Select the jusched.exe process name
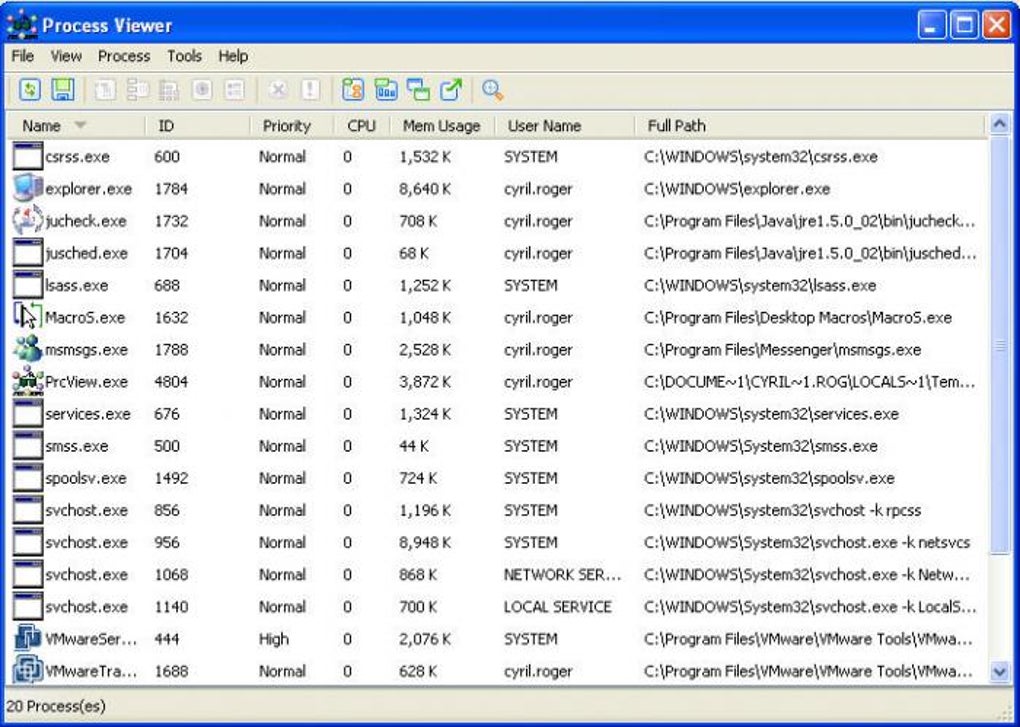This screenshot has width=1020, height=727. click(x=87, y=253)
